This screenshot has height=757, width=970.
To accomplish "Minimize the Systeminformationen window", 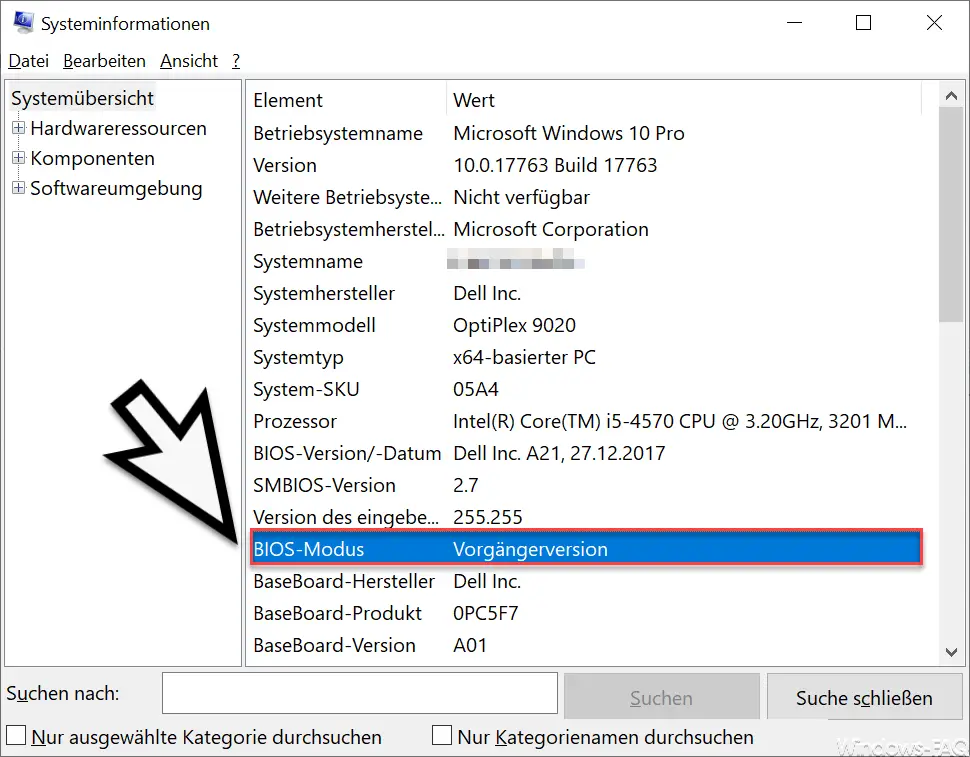I will (794, 23).
